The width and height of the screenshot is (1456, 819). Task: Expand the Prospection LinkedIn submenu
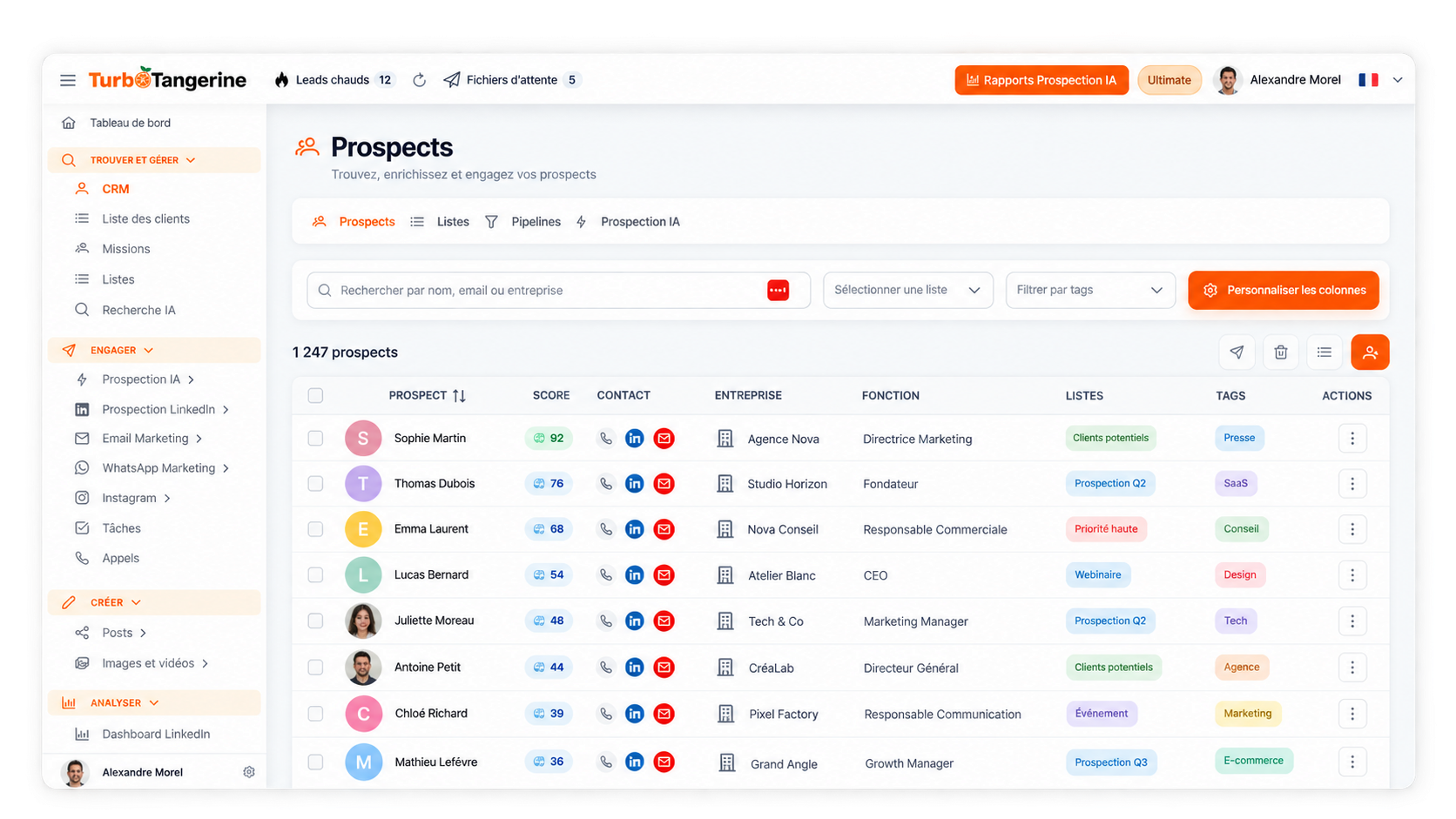tap(226, 410)
